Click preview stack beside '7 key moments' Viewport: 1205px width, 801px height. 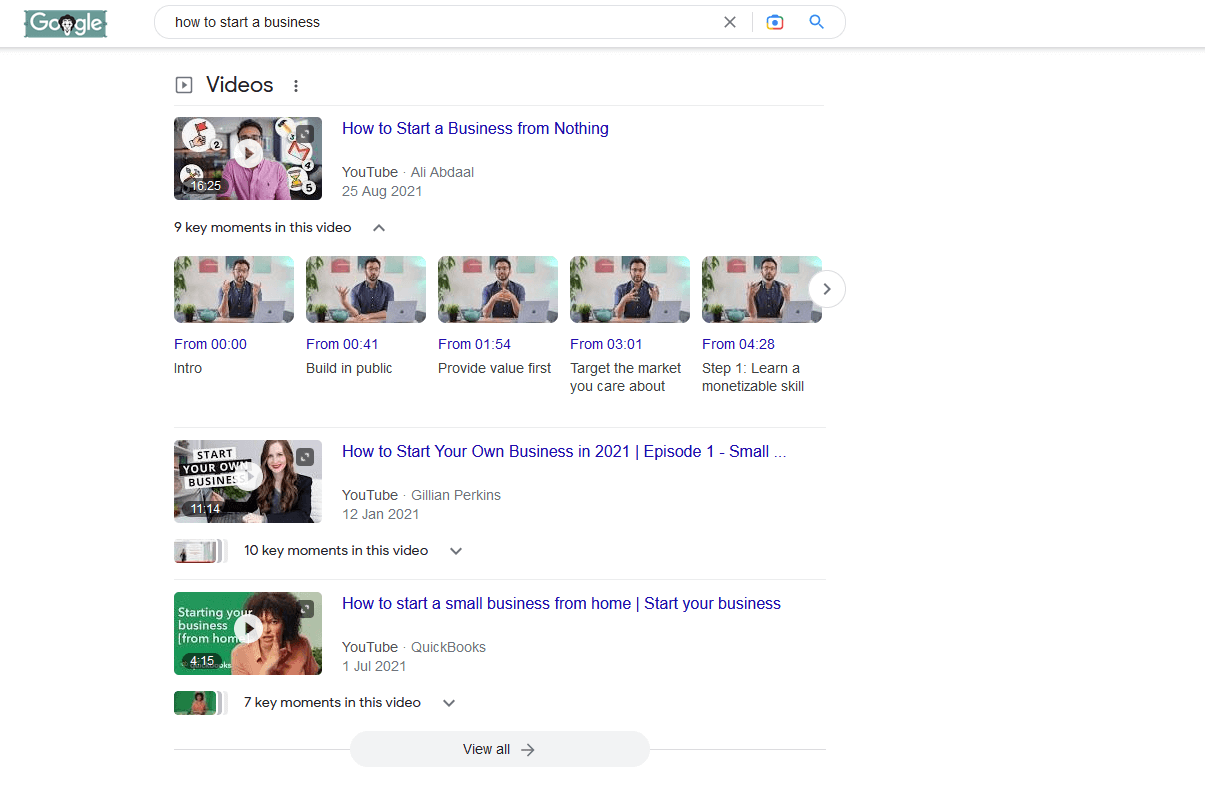tap(200, 703)
